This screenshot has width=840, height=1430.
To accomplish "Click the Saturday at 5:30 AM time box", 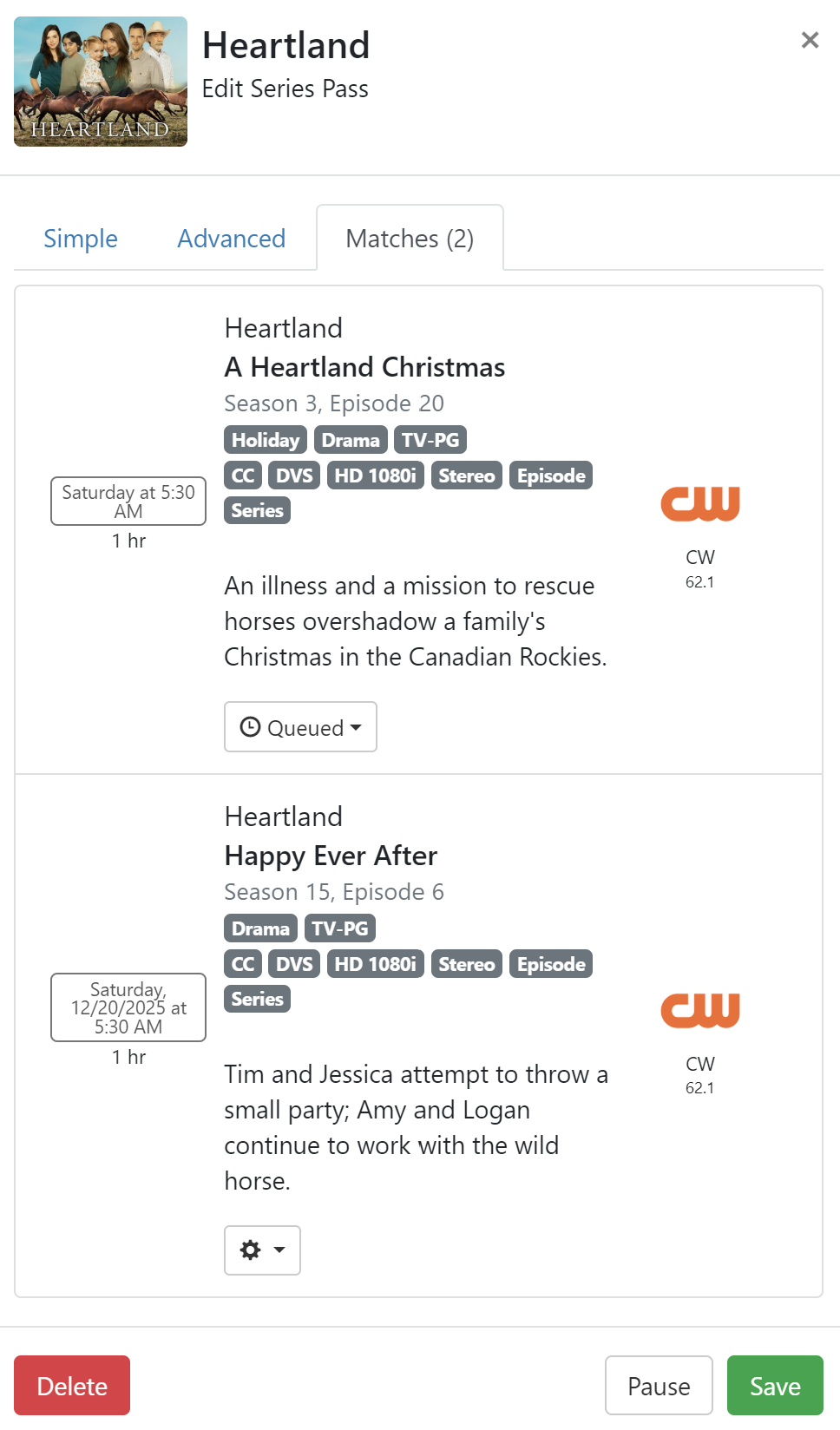I will coord(128,502).
